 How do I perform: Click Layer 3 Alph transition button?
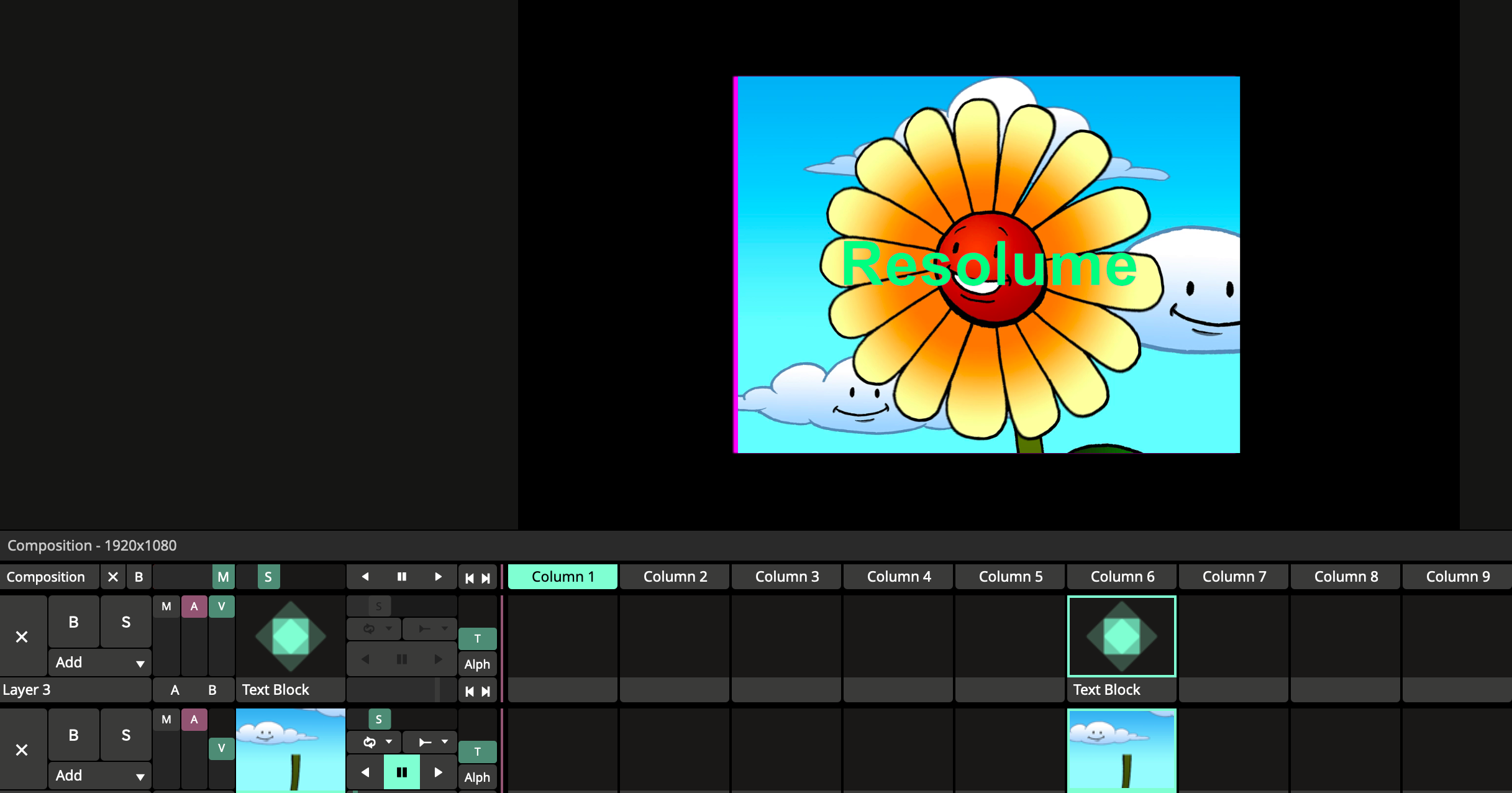[x=477, y=664]
